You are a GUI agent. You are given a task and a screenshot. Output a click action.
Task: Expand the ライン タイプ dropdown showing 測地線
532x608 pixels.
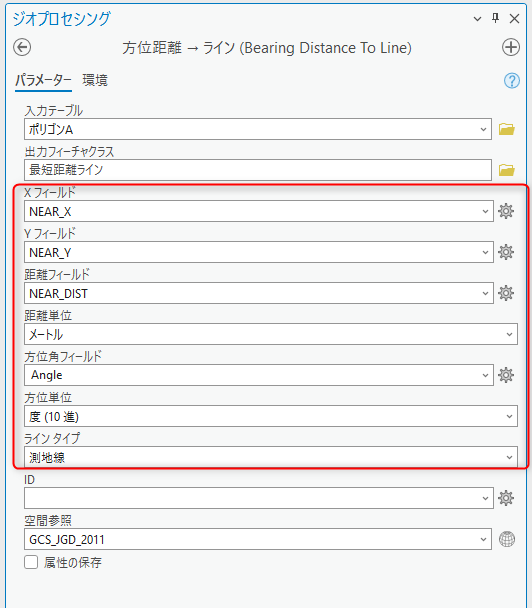click(271, 457)
